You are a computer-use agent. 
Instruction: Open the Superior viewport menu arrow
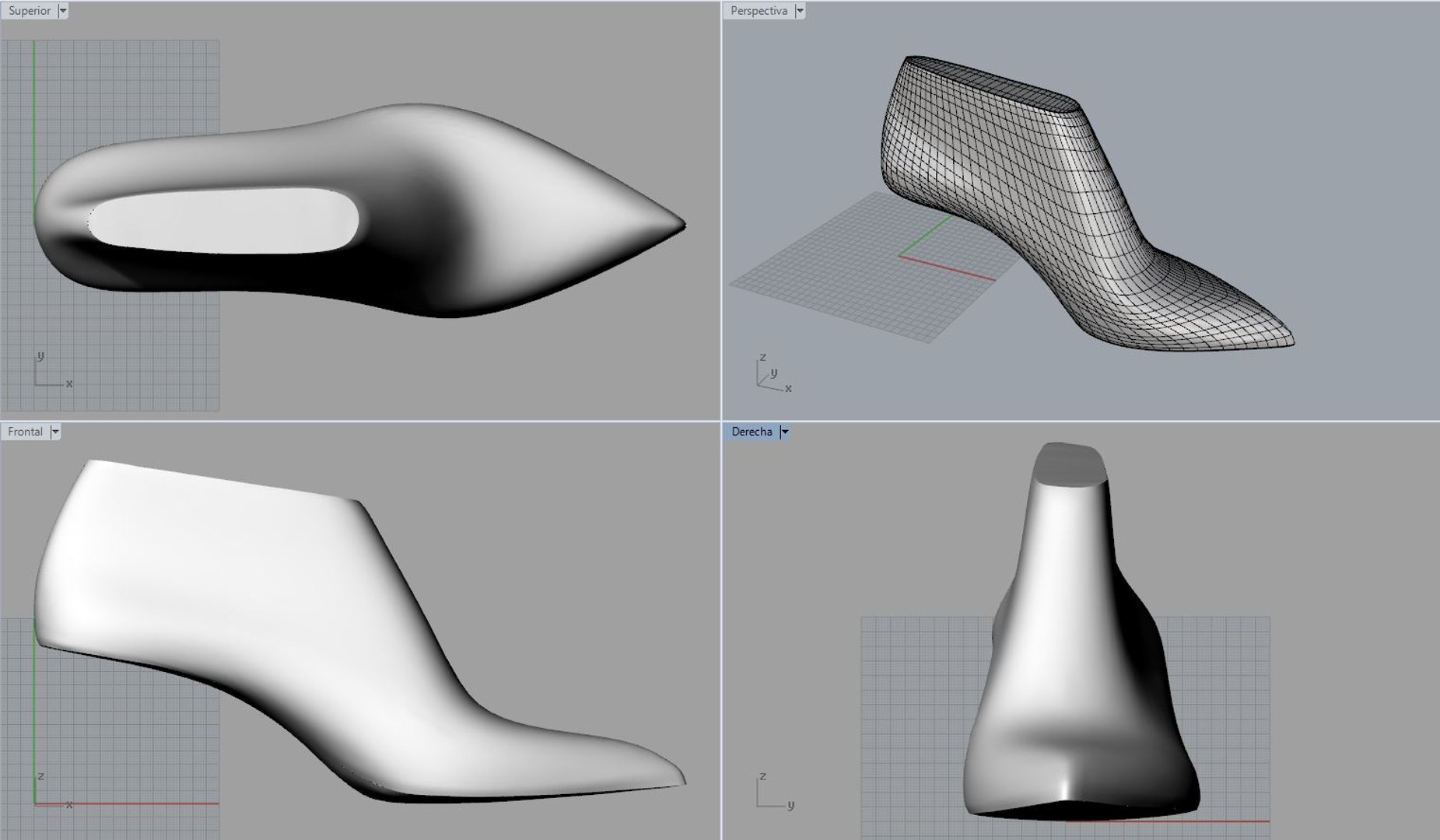(63, 11)
